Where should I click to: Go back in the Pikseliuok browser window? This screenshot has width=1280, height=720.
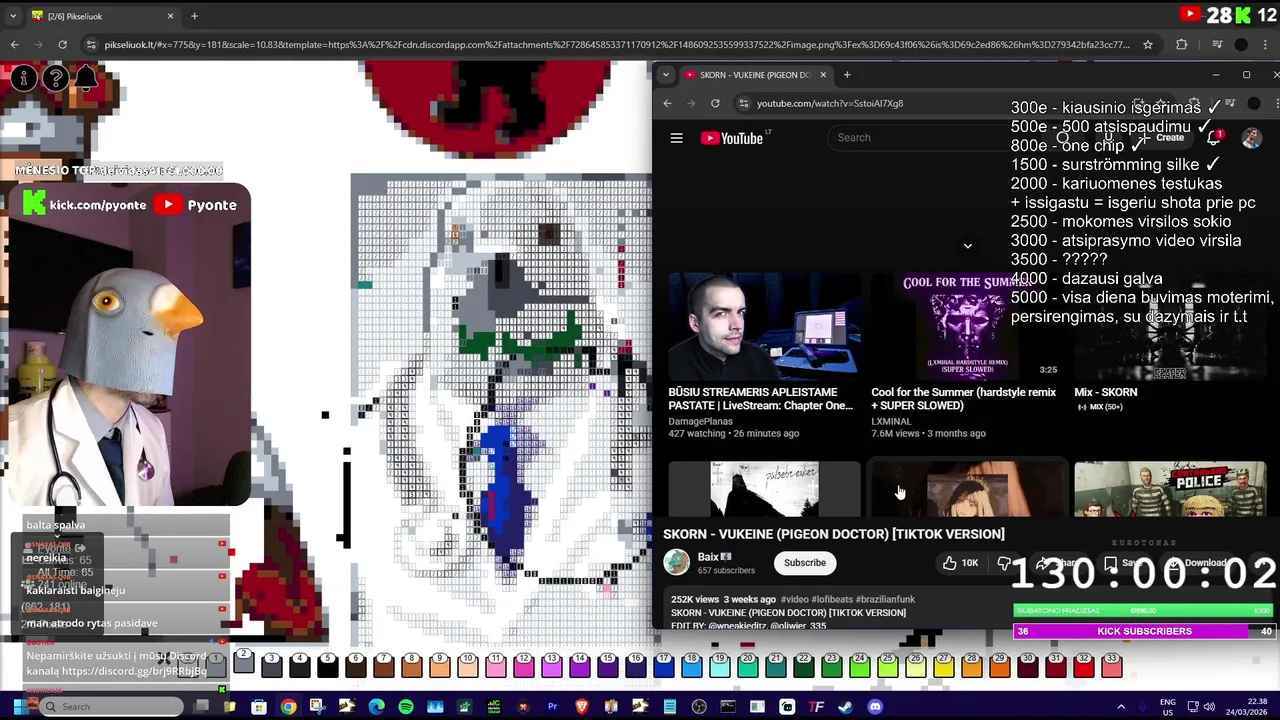tap(14, 44)
